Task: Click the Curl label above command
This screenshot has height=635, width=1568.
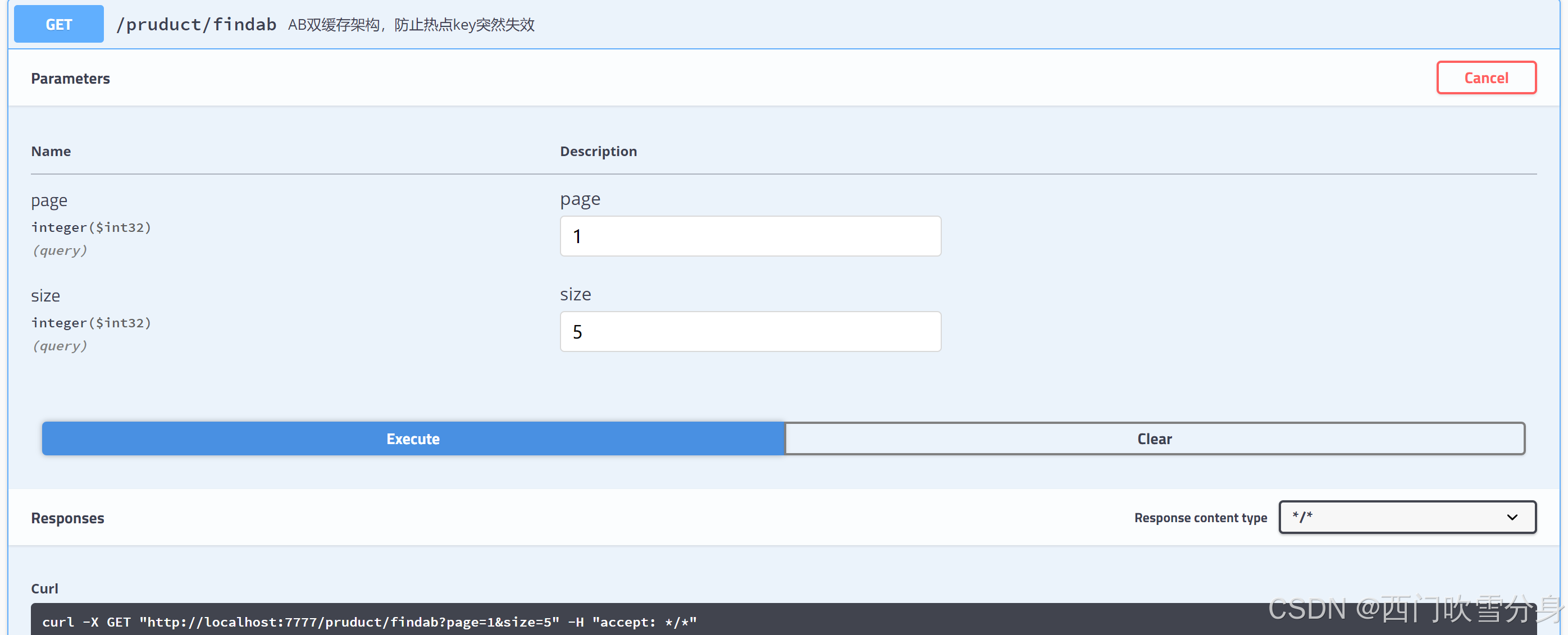Action: click(x=44, y=589)
